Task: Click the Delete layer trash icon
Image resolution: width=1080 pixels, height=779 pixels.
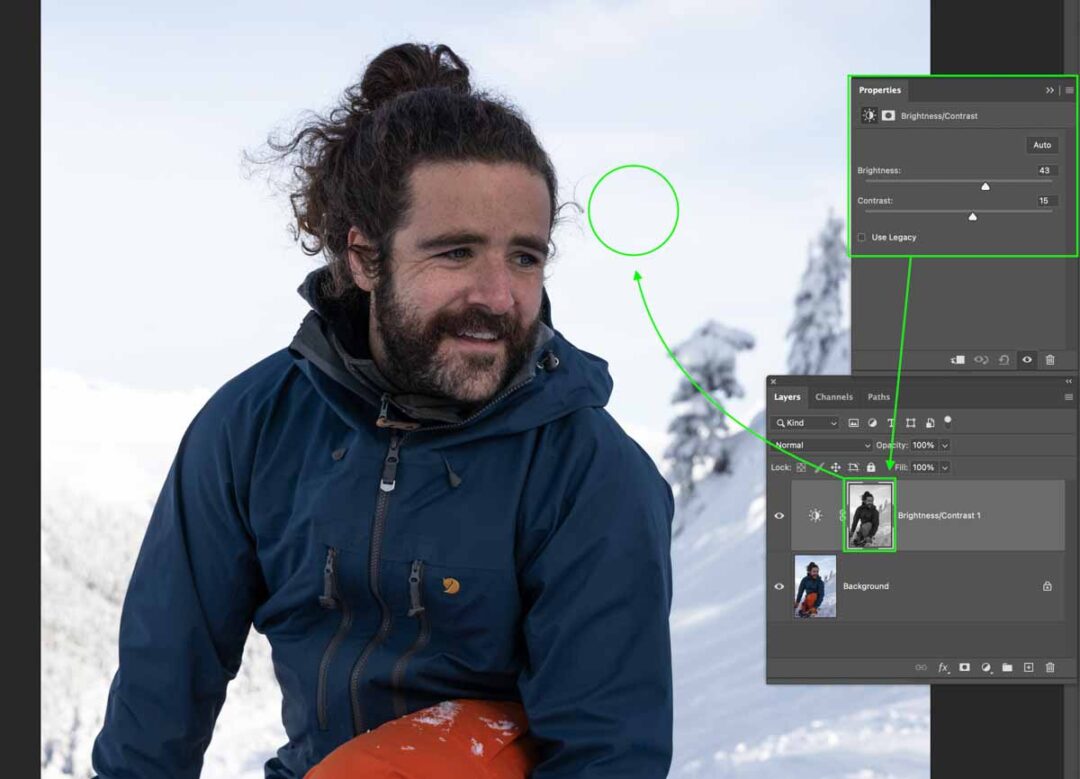Action: tap(1051, 667)
